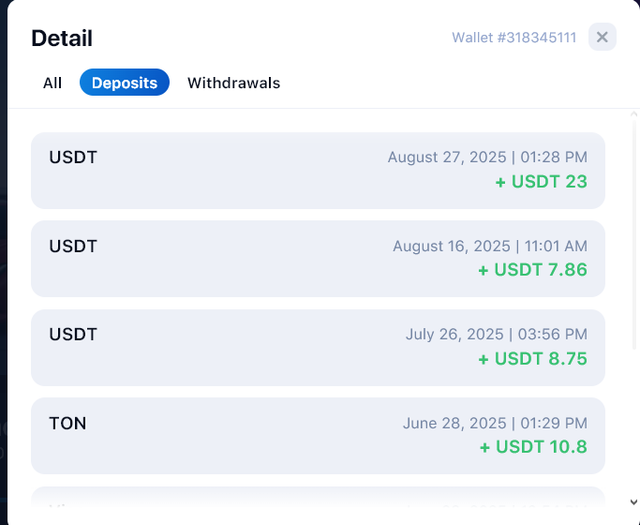The height and width of the screenshot is (525, 640).
Task: Click the + USDT 23 amount
Action: tap(541, 182)
